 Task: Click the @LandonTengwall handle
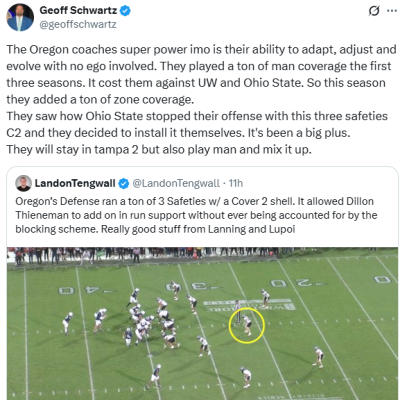[x=176, y=183]
